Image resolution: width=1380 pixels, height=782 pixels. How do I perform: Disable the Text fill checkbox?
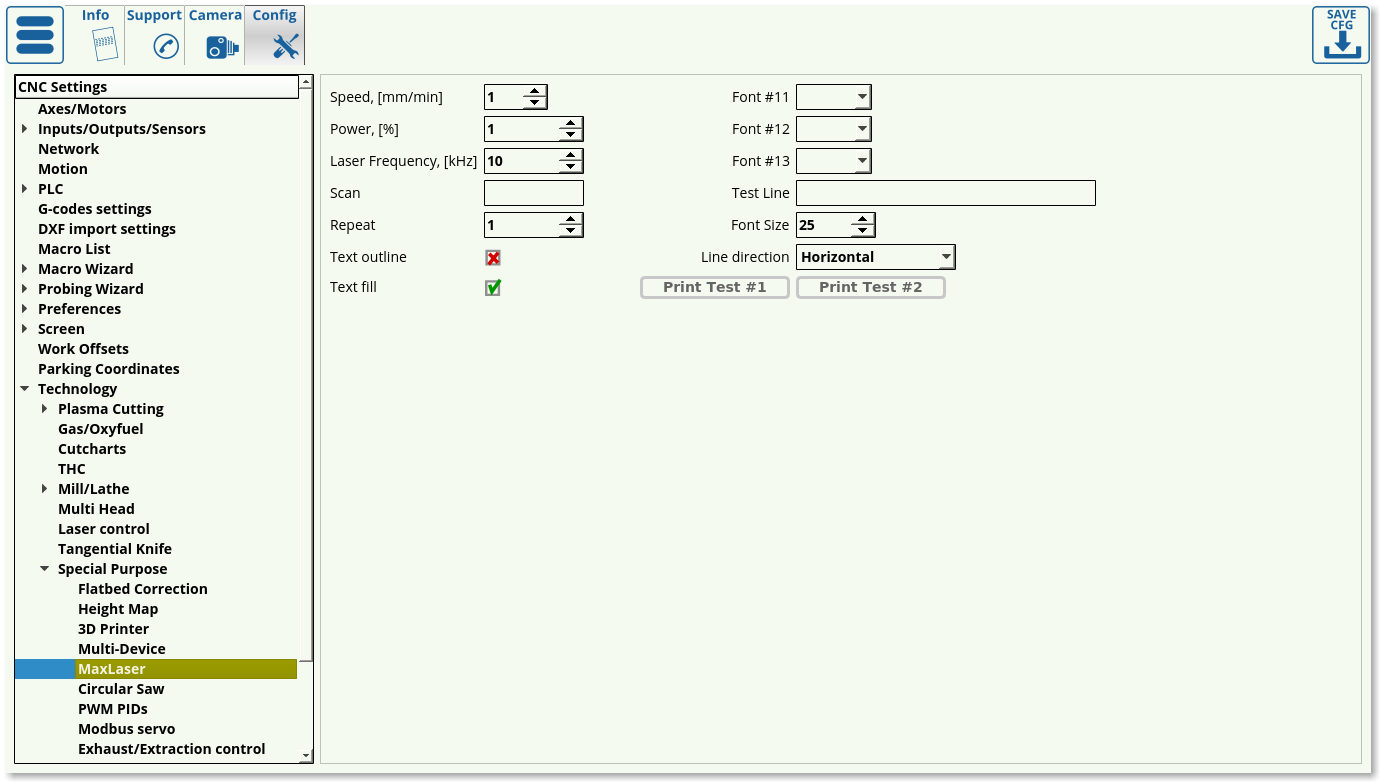pos(493,288)
